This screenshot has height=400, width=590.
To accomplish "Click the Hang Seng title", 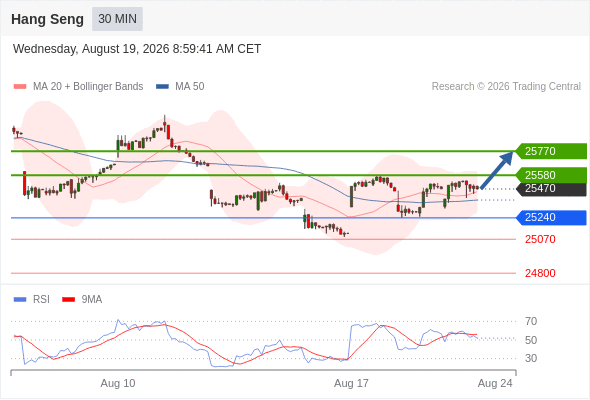I will (x=47, y=19).
